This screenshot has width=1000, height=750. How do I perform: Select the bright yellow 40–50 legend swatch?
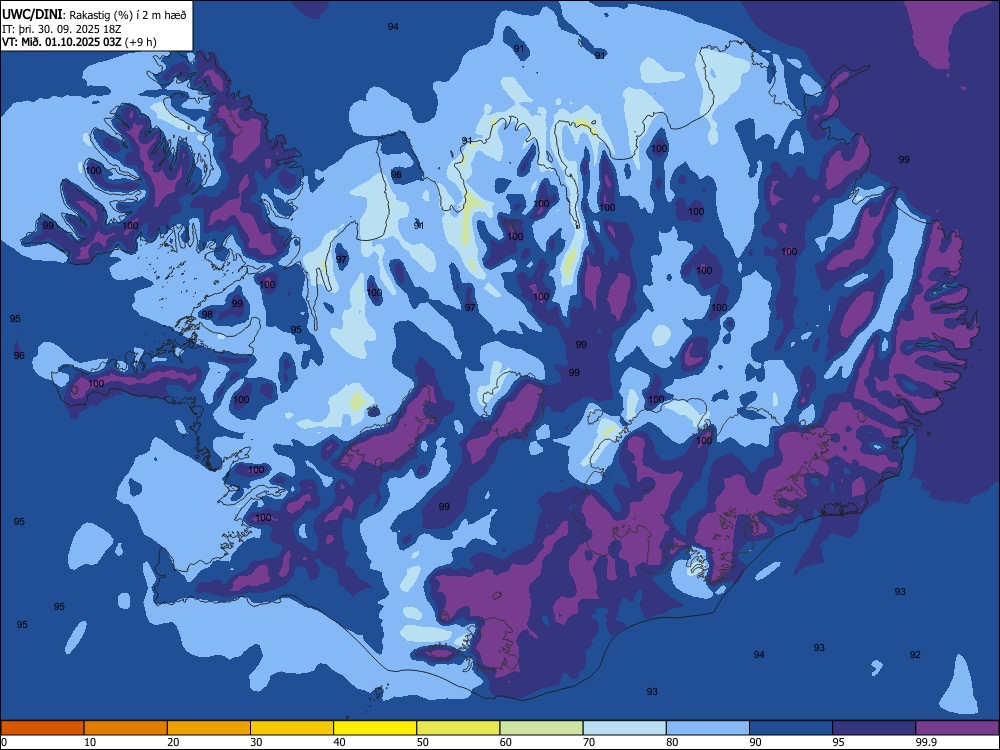point(375,728)
